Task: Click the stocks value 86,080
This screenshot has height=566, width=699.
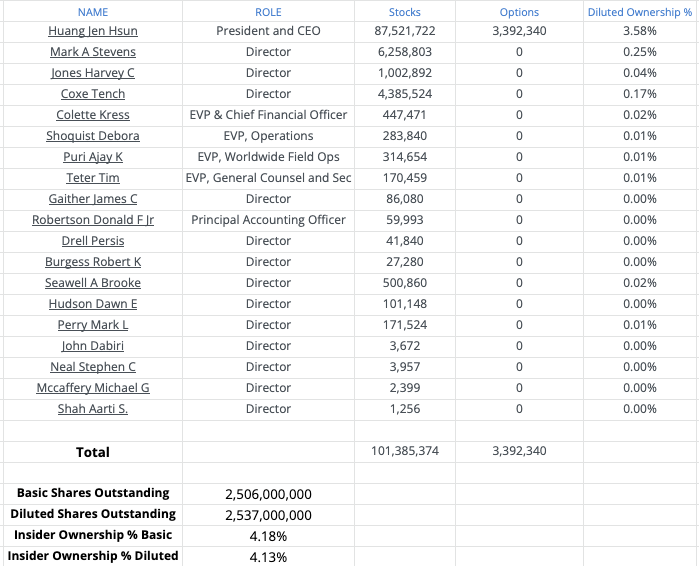Action: click(405, 199)
